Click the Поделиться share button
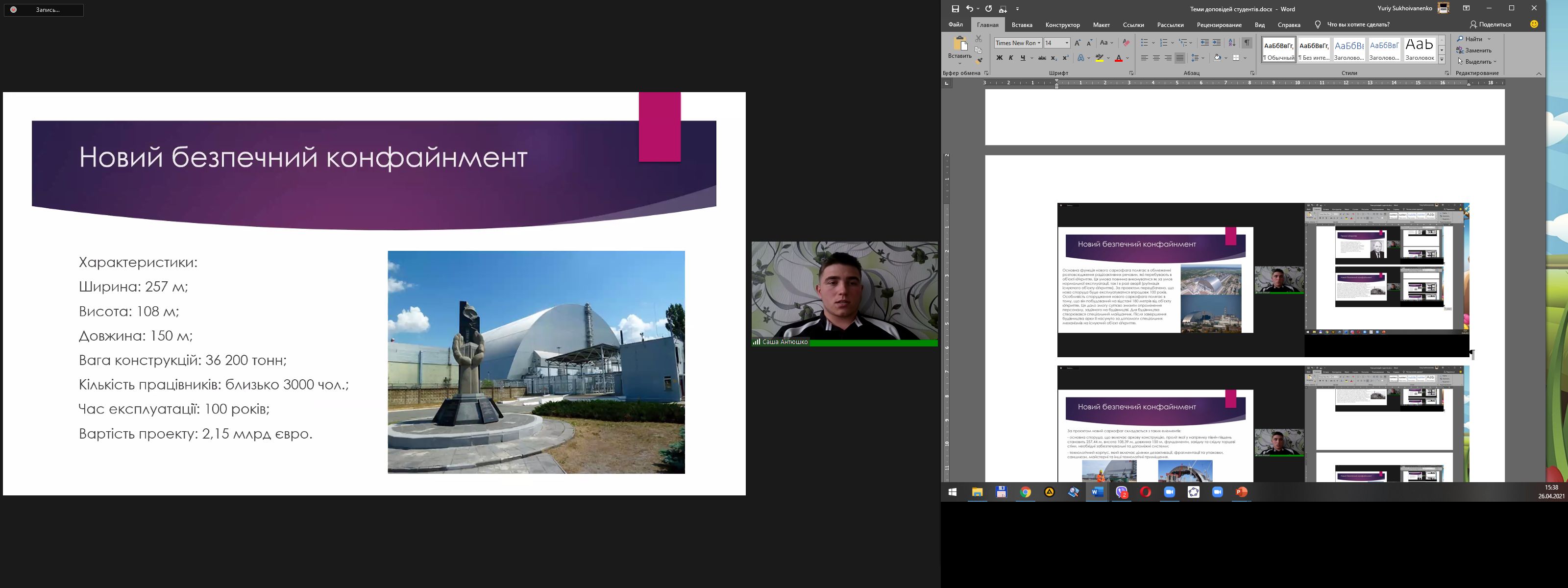Image resolution: width=1568 pixels, height=588 pixels. click(1490, 24)
